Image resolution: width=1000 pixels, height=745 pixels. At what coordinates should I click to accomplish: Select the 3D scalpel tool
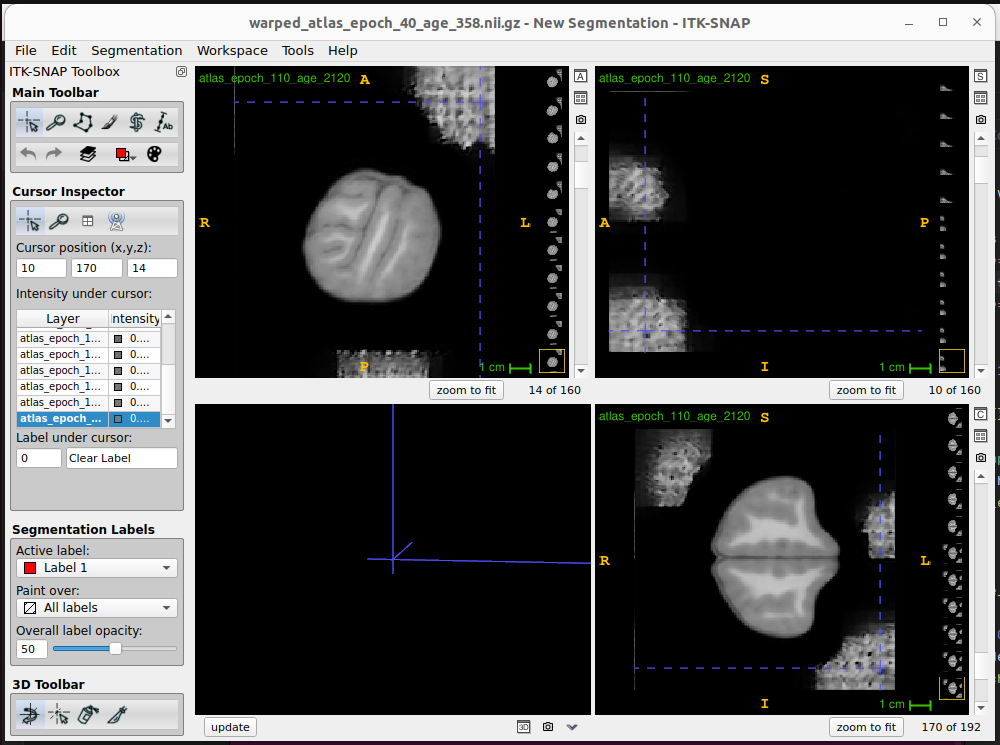click(117, 714)
